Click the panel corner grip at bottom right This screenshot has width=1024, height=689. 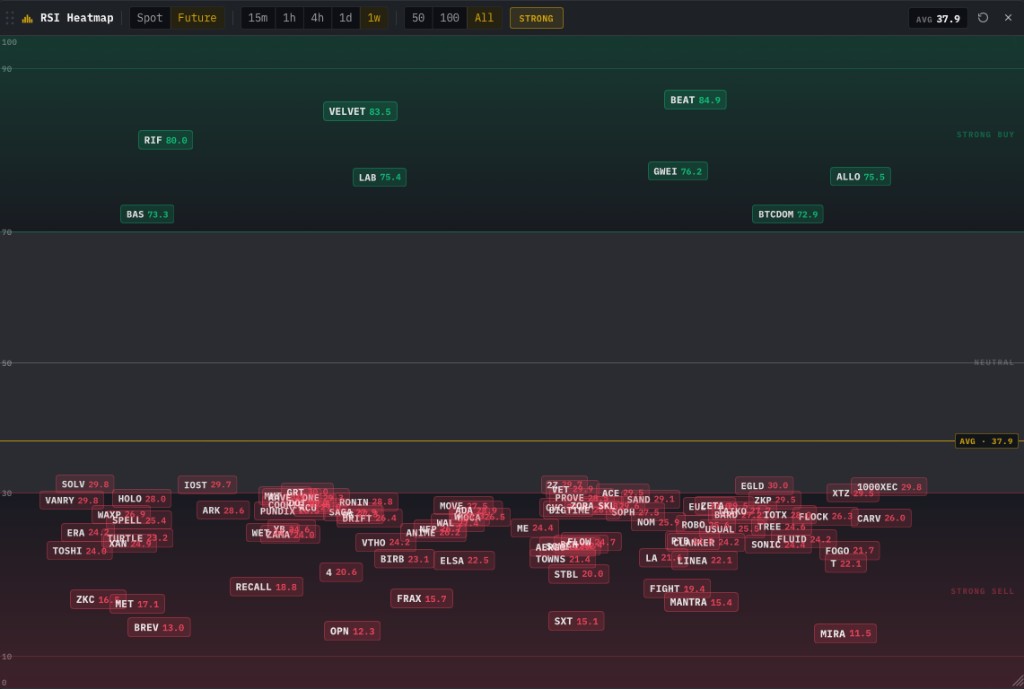(x=1016, y=681)
